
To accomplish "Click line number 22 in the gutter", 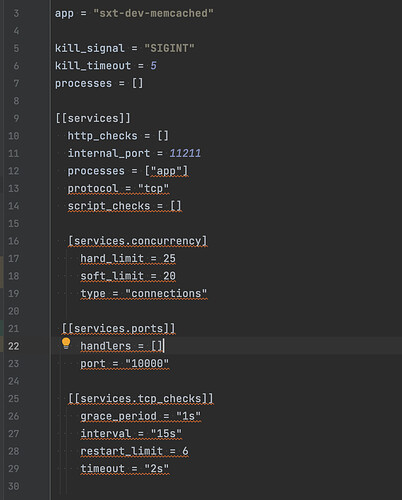I will pyautogui.click(x=13, y=346).
